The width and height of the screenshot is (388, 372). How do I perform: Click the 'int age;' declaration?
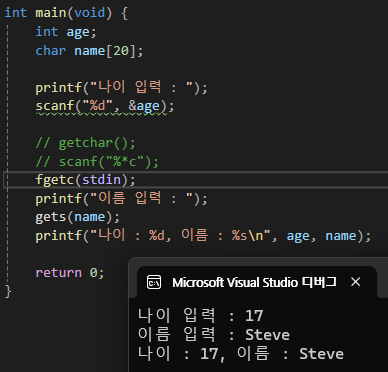click(x=66, y=32)
